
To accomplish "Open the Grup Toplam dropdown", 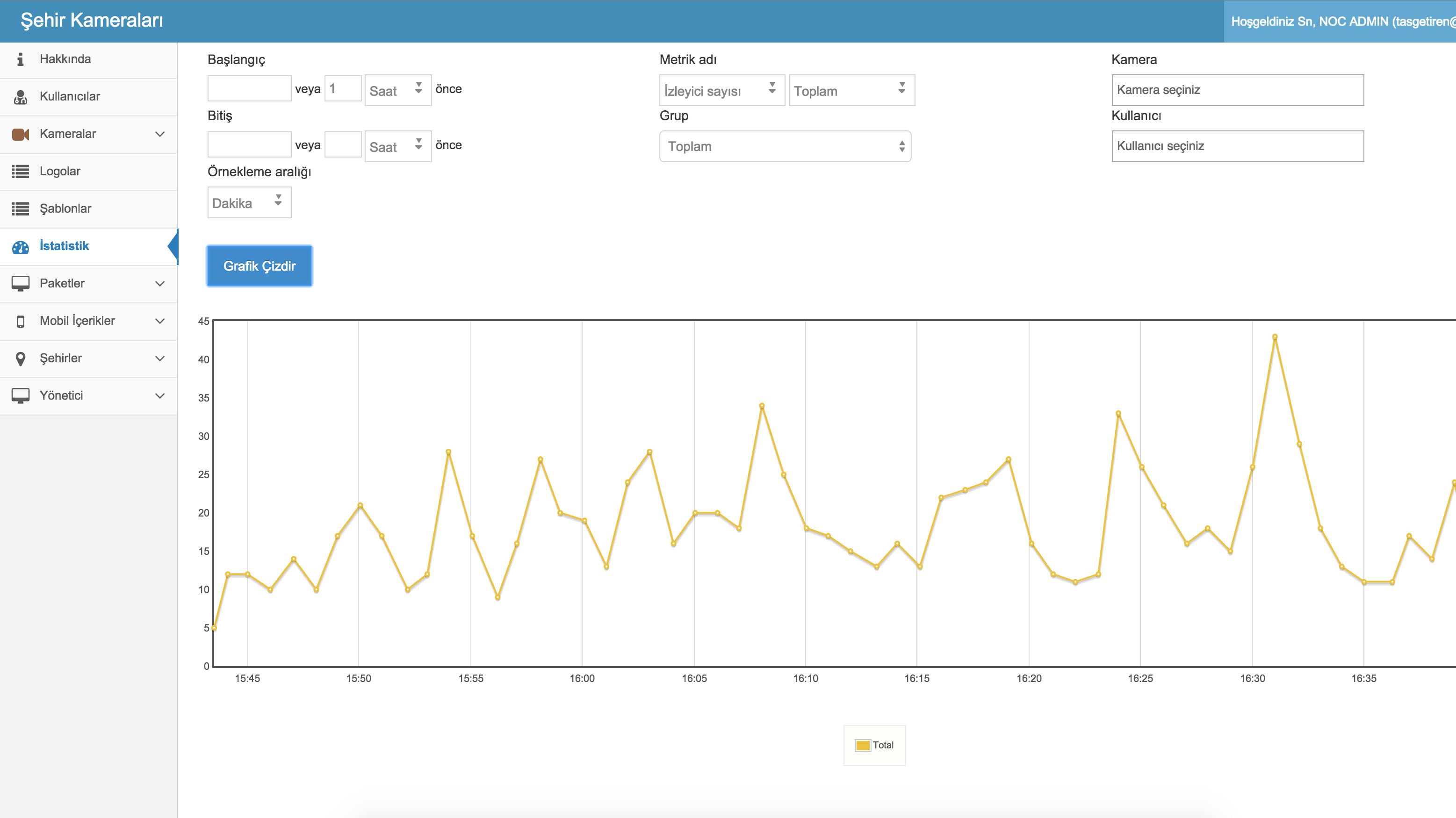I will pos(785,146).
